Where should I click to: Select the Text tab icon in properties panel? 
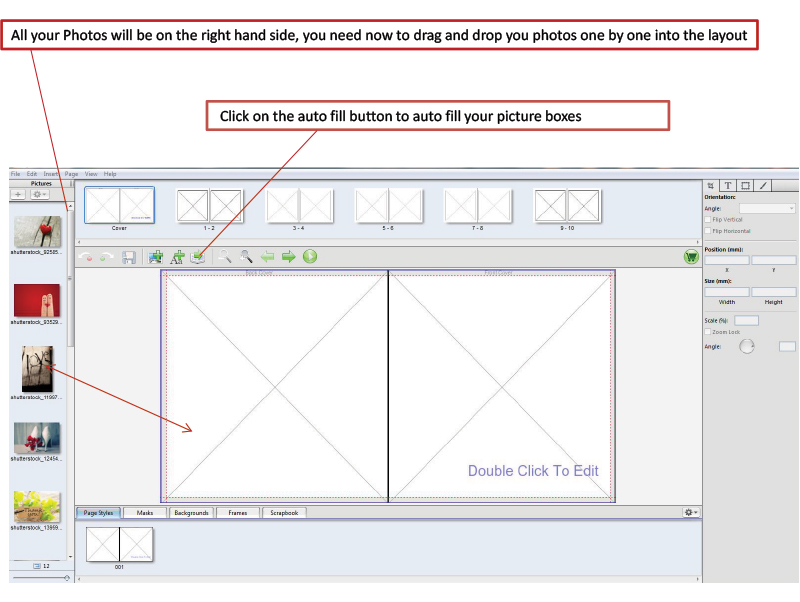click(x=728, y=185)
